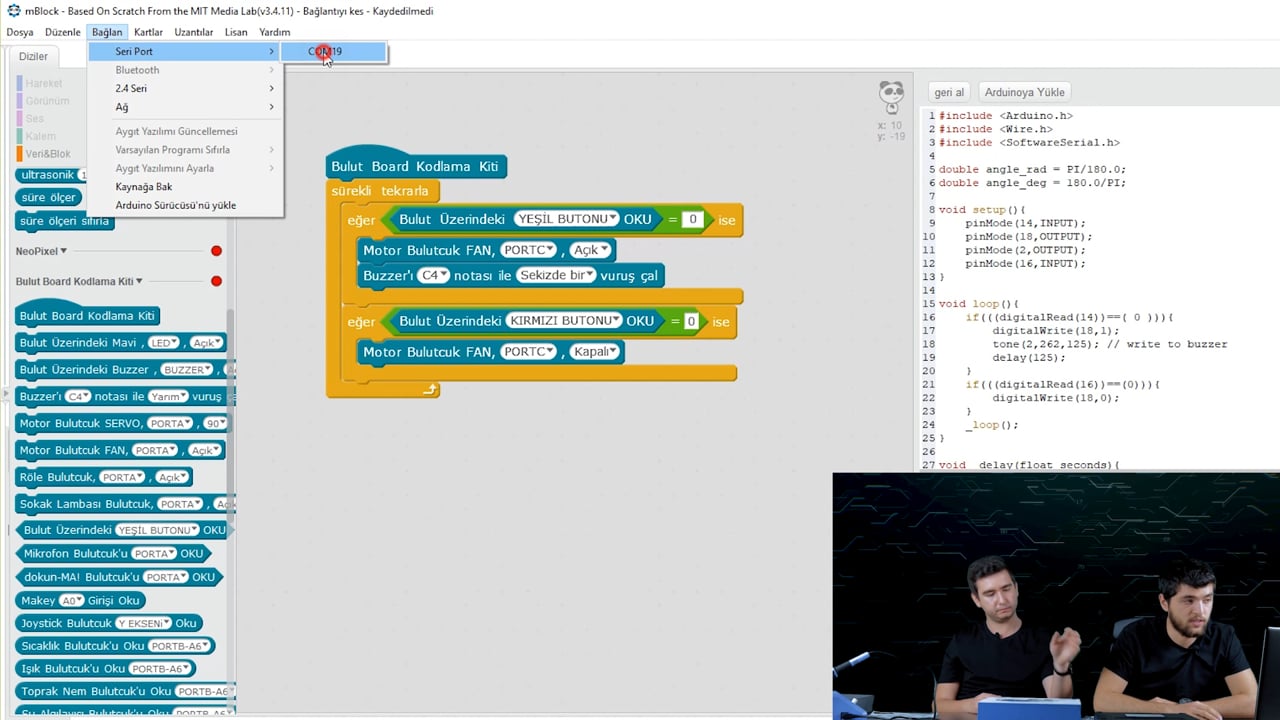Image resolution: width=1280 pixels, height=720 pixels.
Task: Open the Seri Port submenu entry
Action: [185, 51]
